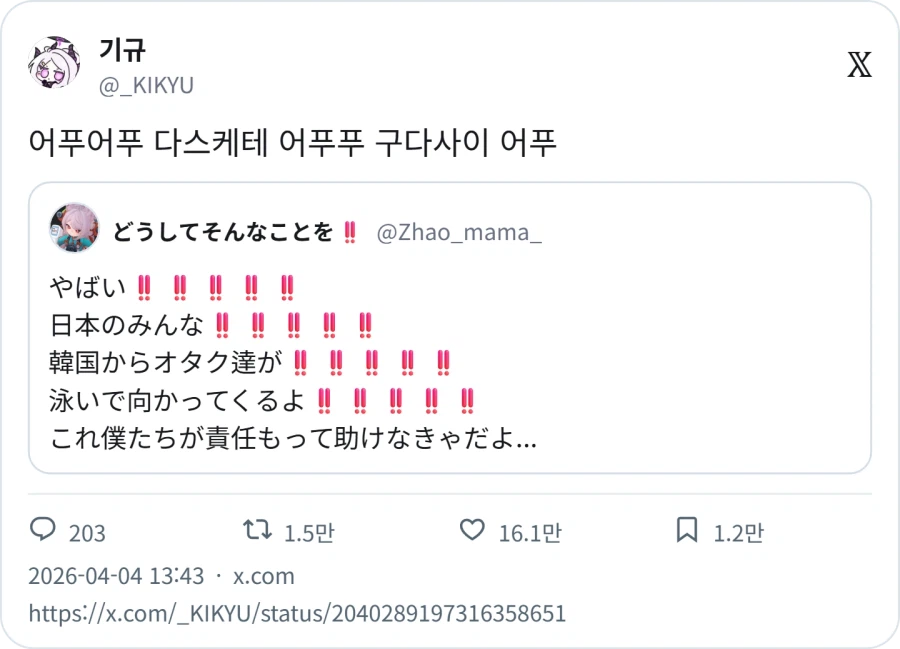Viewport: 900px width, 649px height.
Task: Expand replies by clicking the 203 count
Action: click(87, 534)
